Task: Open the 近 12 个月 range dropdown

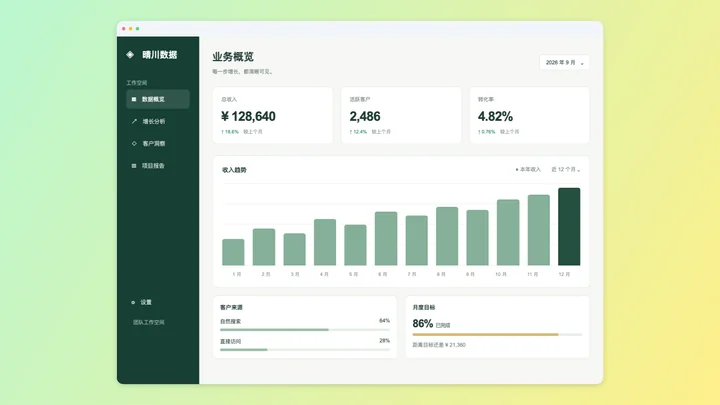Action: 566,169
